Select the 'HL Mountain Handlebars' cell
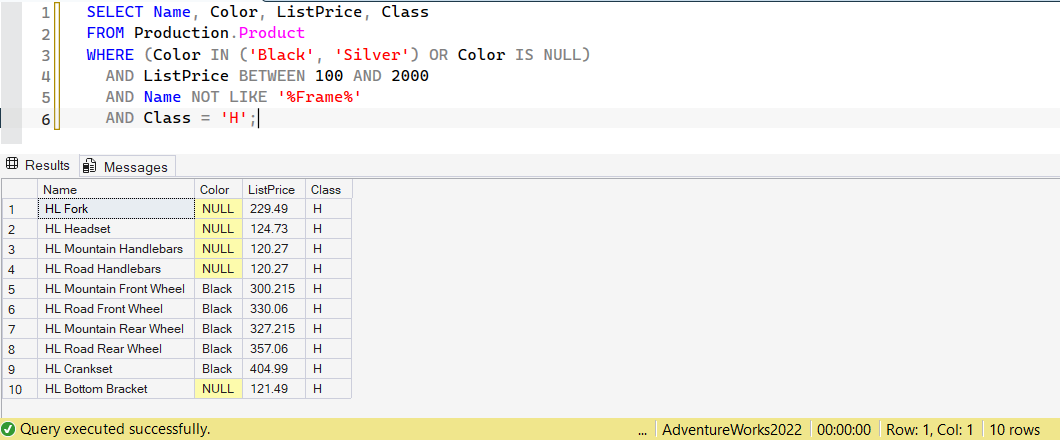 (116, 249)
